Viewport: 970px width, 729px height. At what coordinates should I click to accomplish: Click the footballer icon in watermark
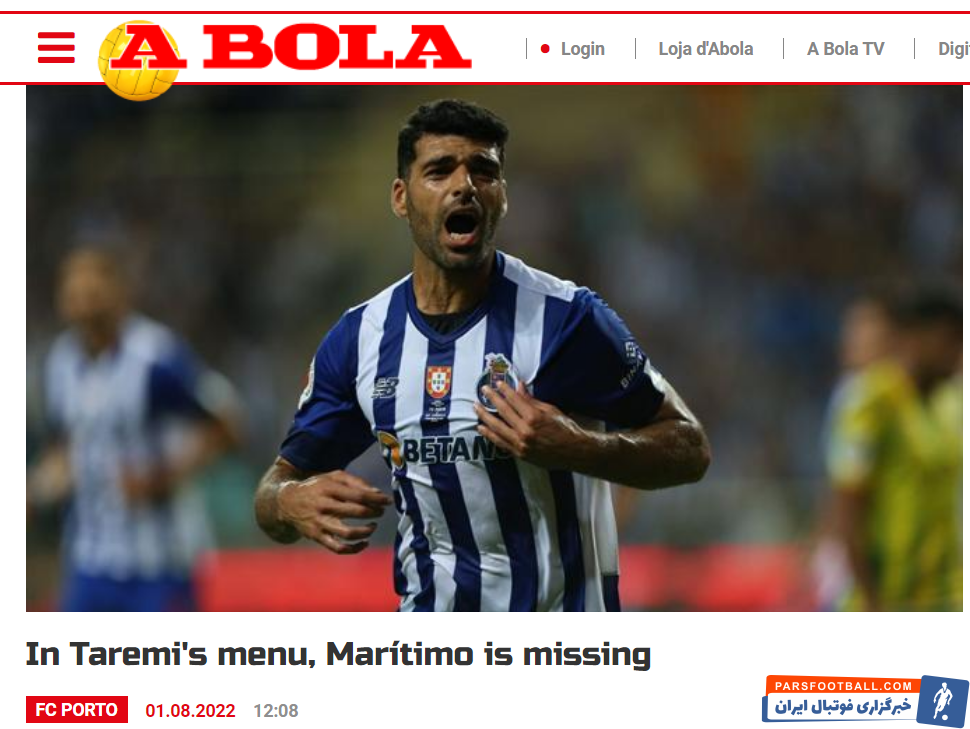pyautogui.click(x=943, y=701)
